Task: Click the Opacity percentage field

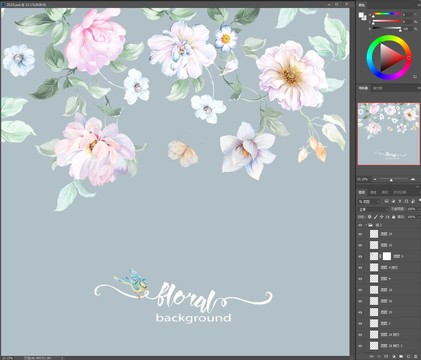Action: coord(411,209)
